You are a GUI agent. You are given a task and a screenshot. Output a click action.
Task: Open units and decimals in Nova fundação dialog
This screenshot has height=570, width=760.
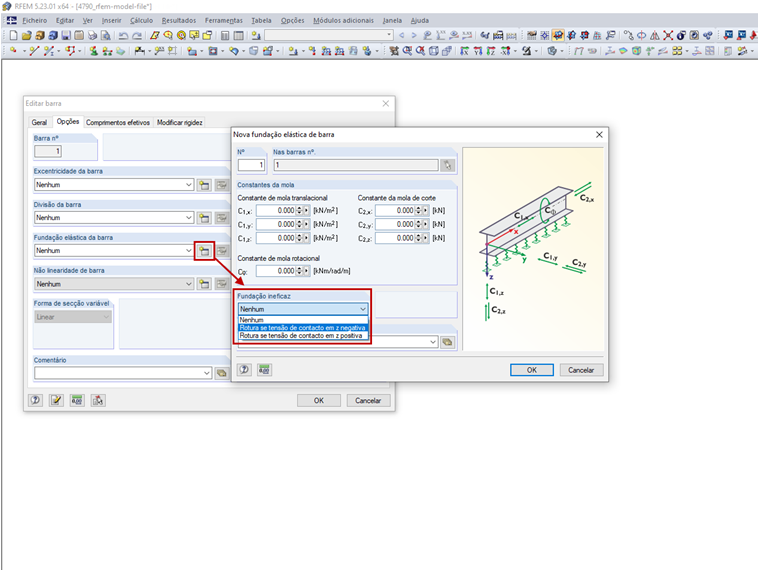(264, 370)
